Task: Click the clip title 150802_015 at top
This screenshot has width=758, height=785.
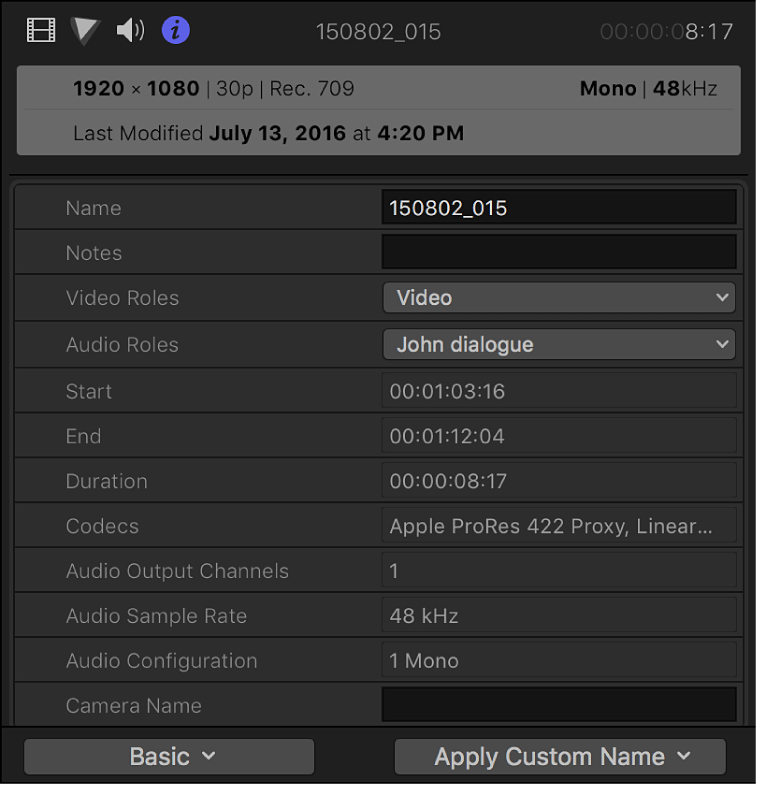Action: pos(378,32)
